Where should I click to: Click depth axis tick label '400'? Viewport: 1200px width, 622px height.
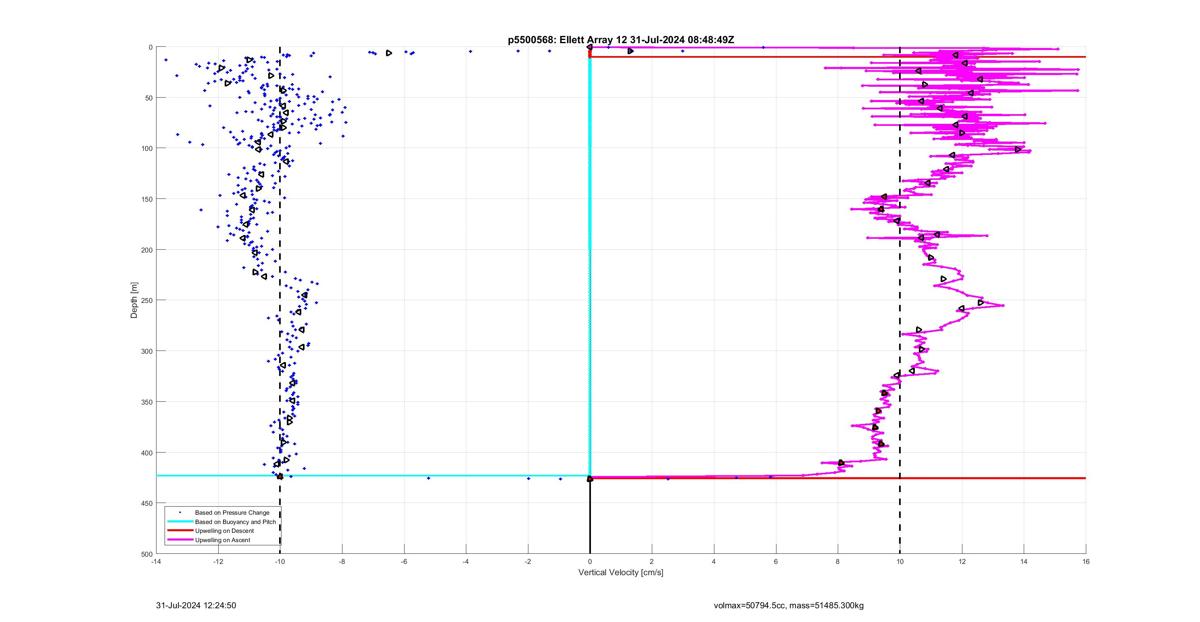(146, 452)
